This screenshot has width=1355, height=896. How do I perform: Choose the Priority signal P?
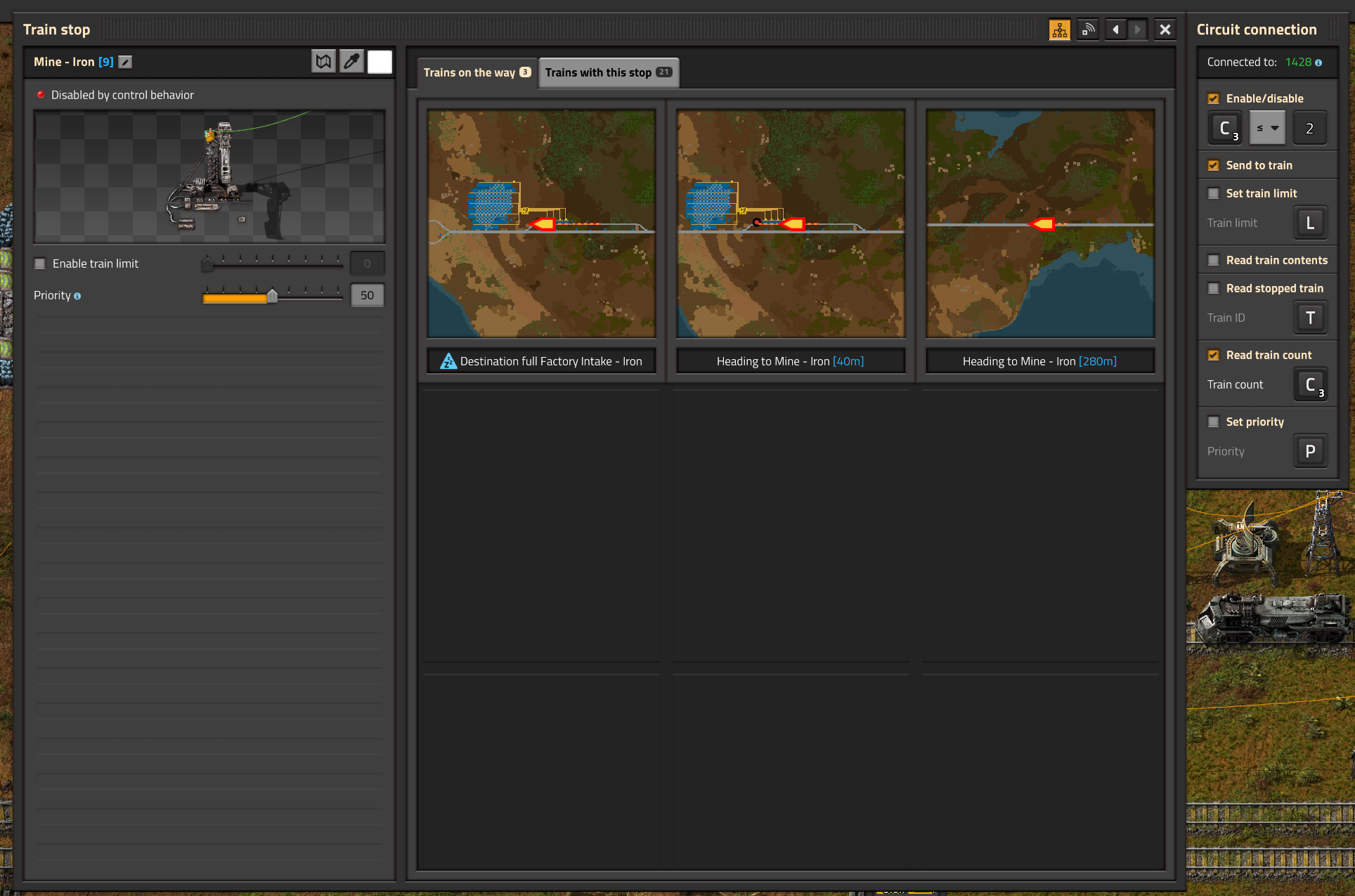point(1311,451)
